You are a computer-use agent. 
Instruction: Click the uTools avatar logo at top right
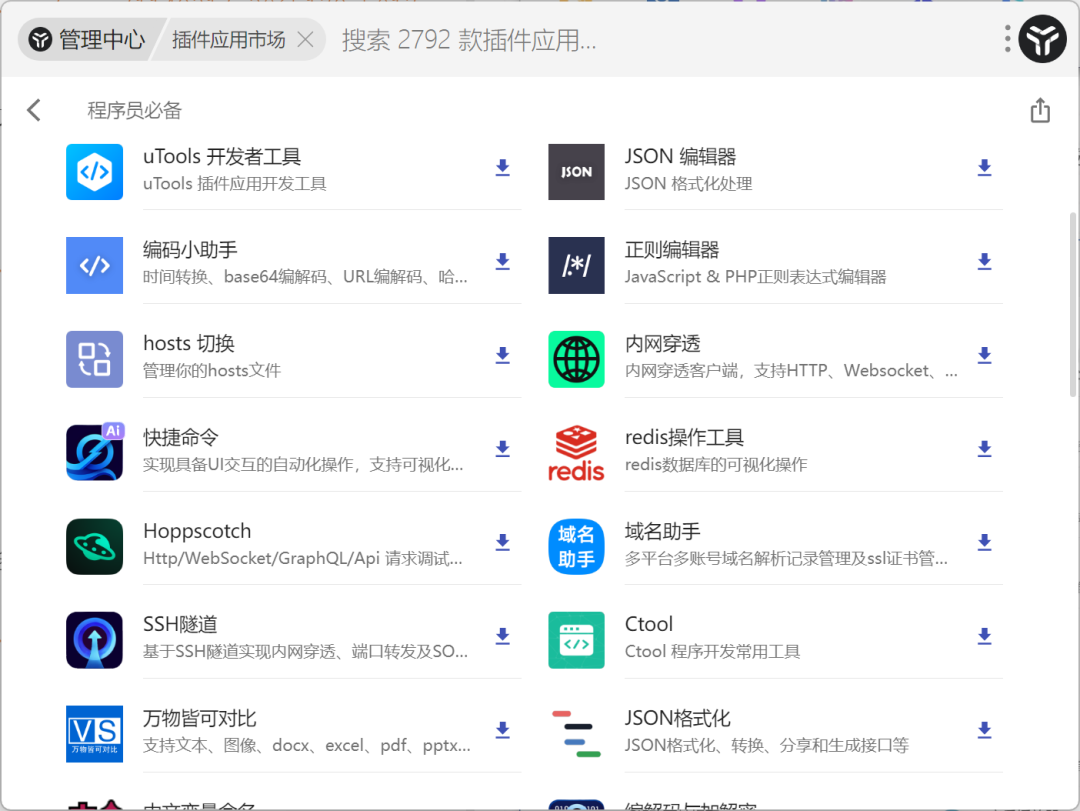[1043, 39]
